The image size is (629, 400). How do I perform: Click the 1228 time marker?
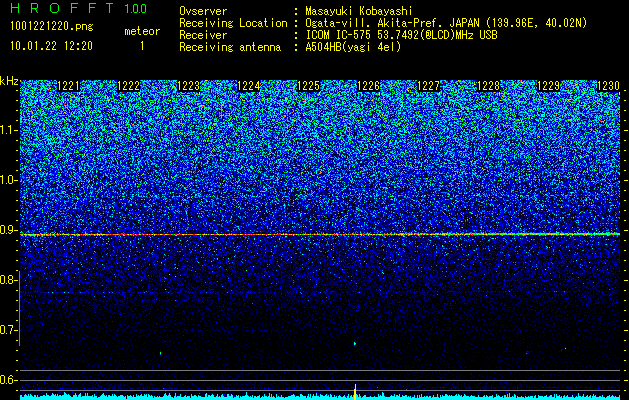coord(489,86)
